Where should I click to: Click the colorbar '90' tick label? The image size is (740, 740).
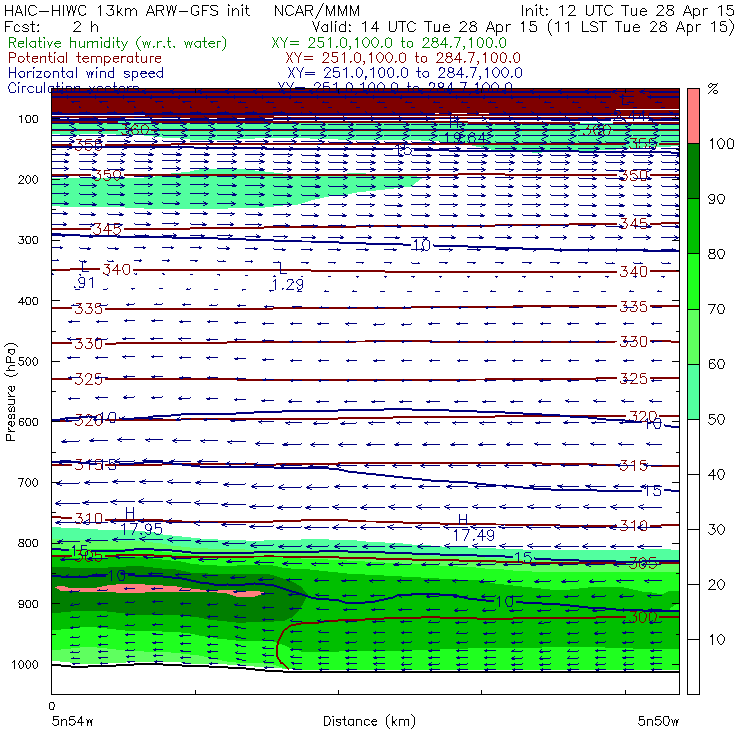click(716, 199)
